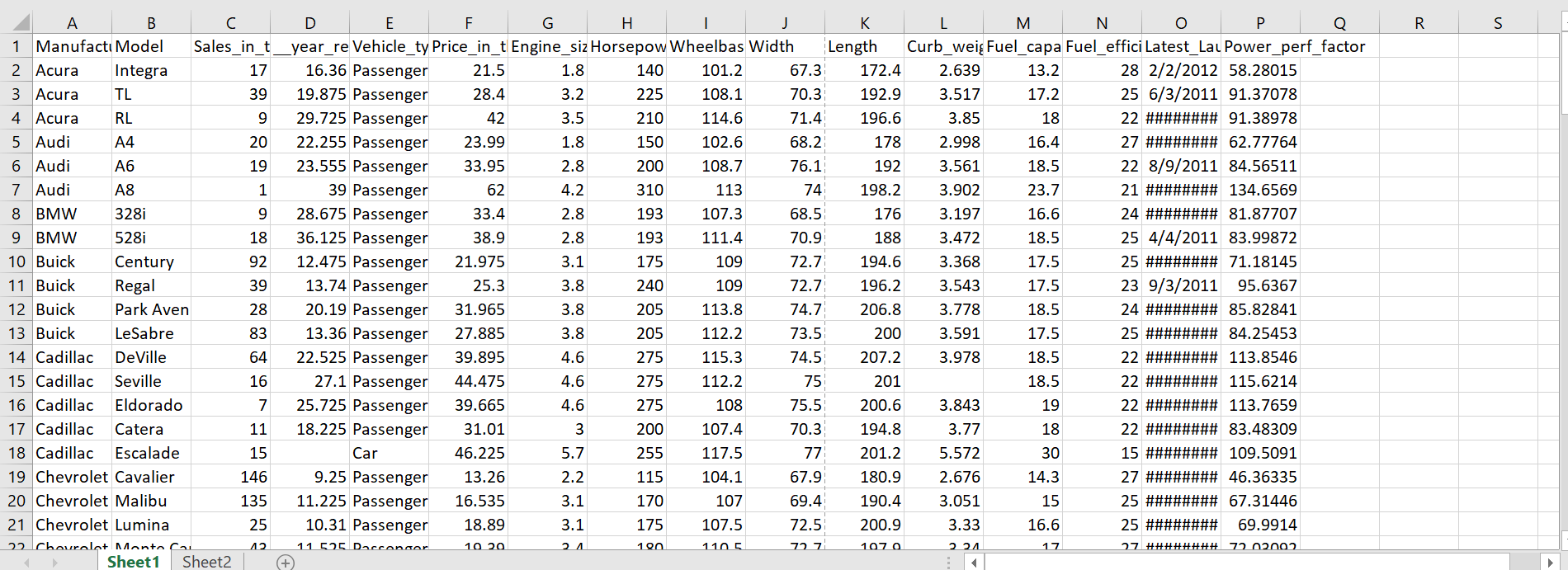
Task: Select the 'Malibu' cell
Action: pos(151,501)
